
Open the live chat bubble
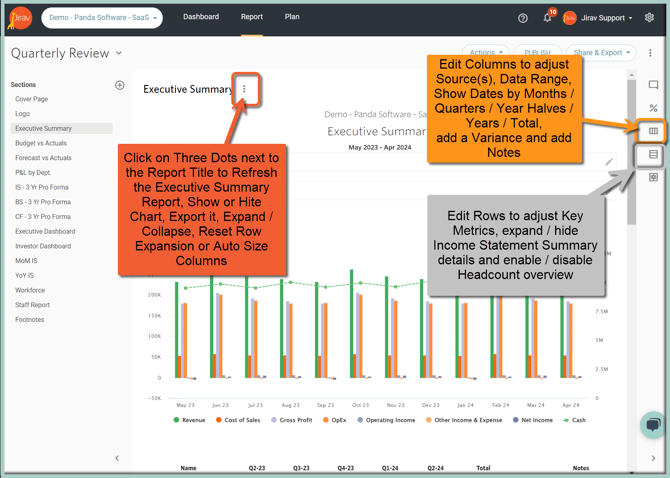pyautogui.click(x=653, y=425)
